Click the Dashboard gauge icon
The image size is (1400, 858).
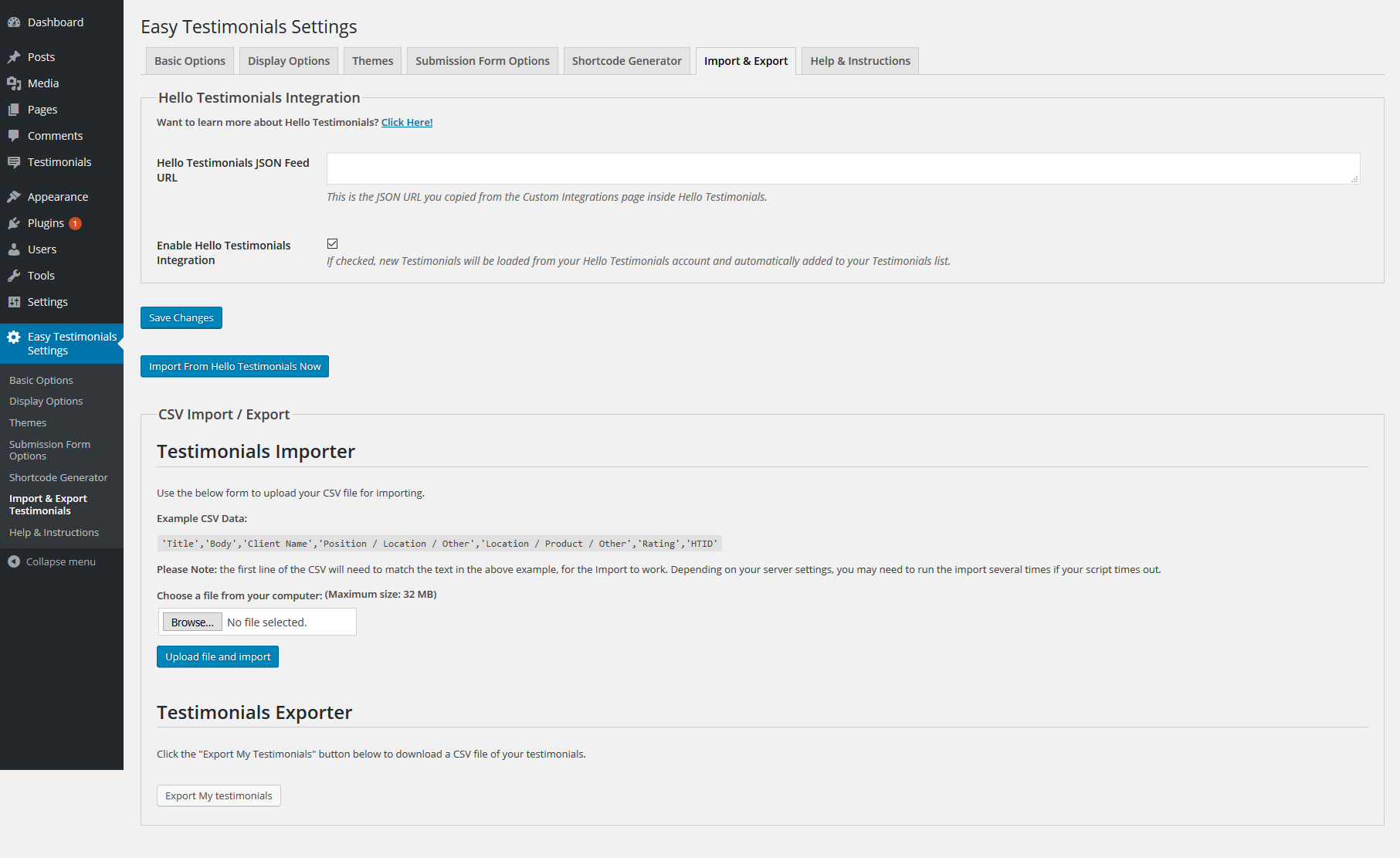(14, 22)
